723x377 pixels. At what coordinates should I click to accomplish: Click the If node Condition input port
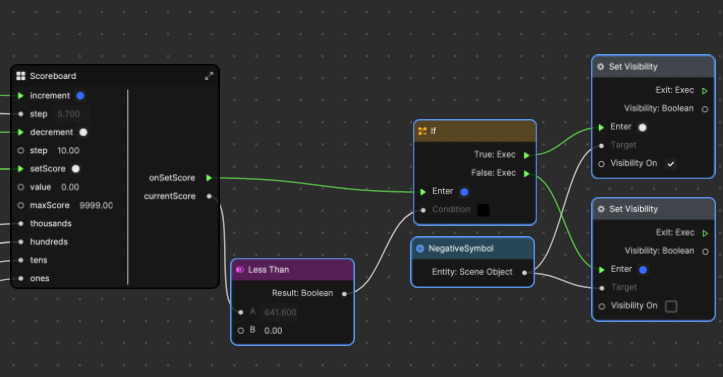[423, 210]
